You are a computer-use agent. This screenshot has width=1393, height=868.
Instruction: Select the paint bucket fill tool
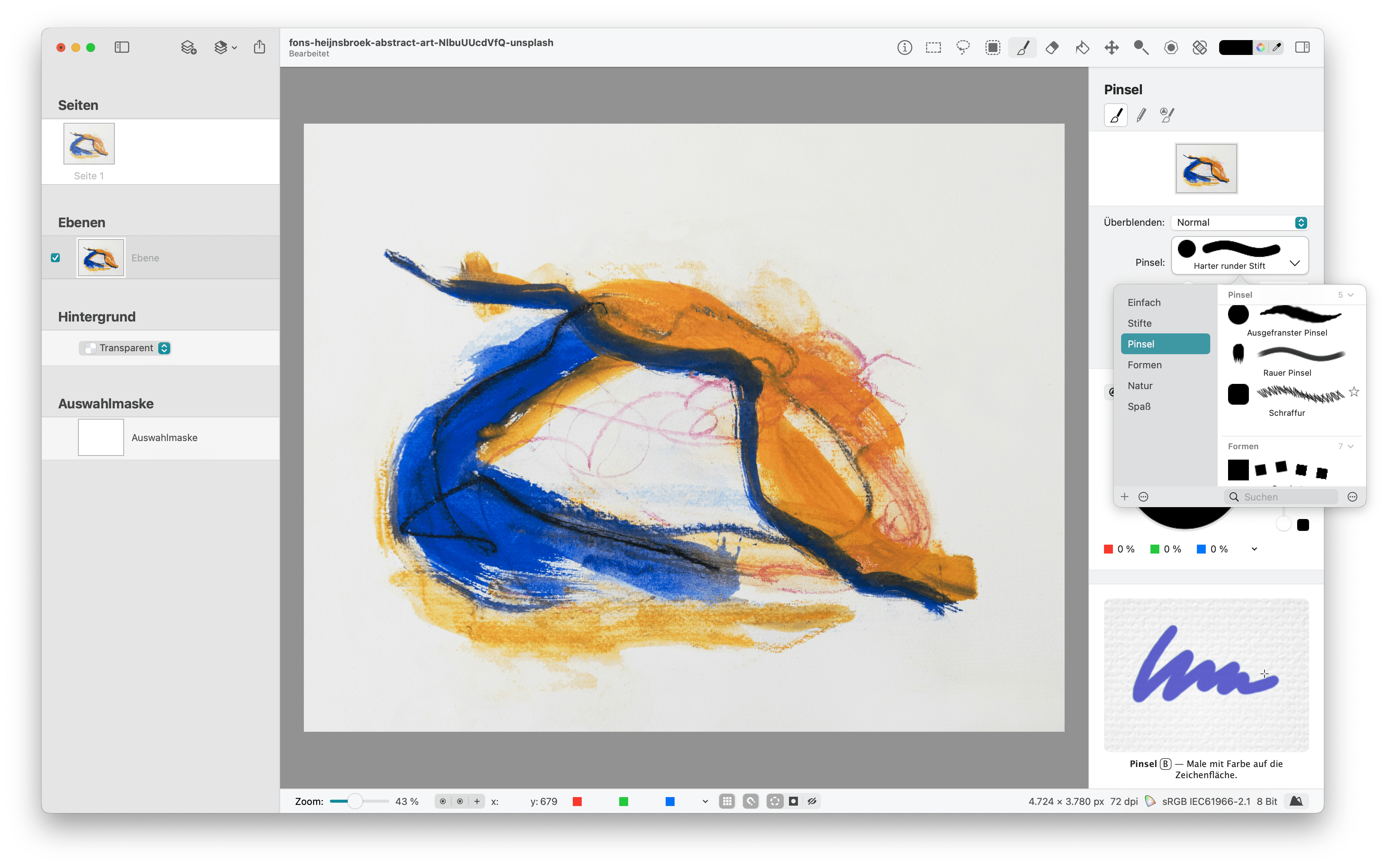[1082, 48]
